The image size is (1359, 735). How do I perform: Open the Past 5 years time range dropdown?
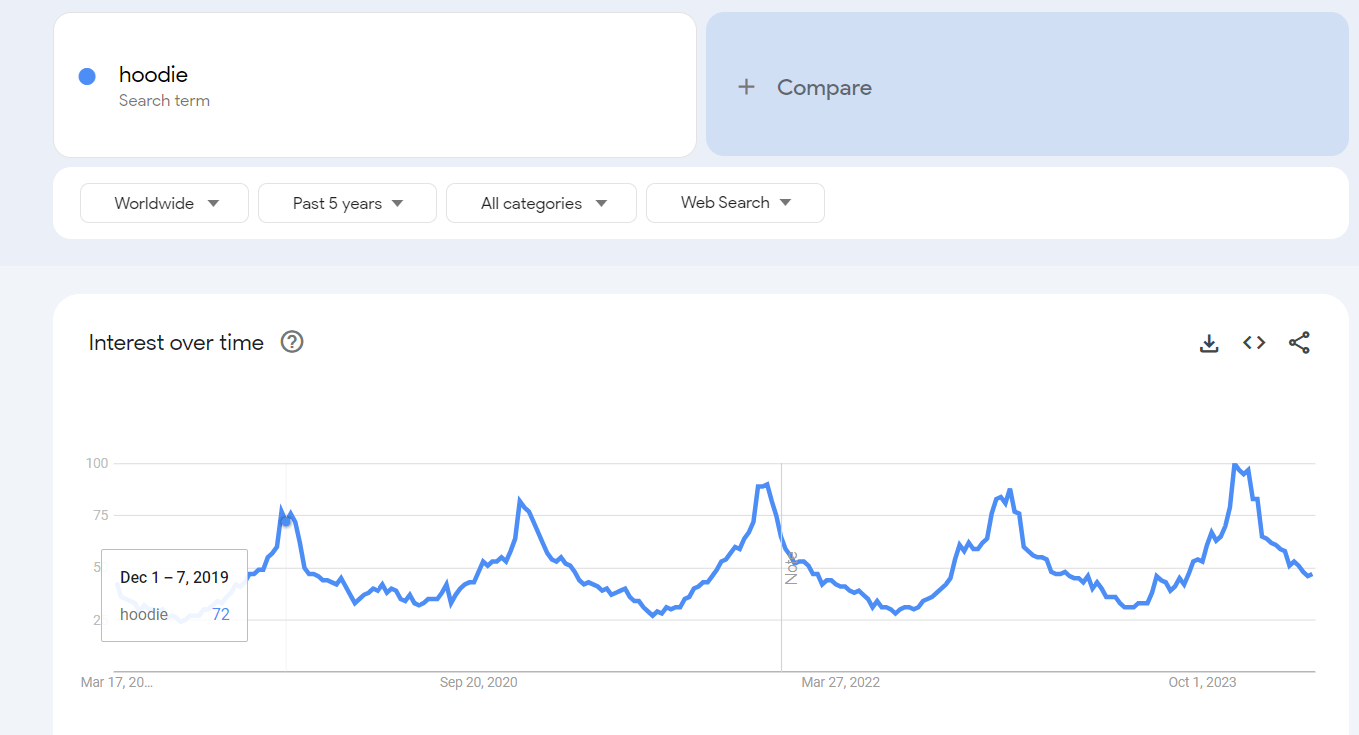pos(346,202)
